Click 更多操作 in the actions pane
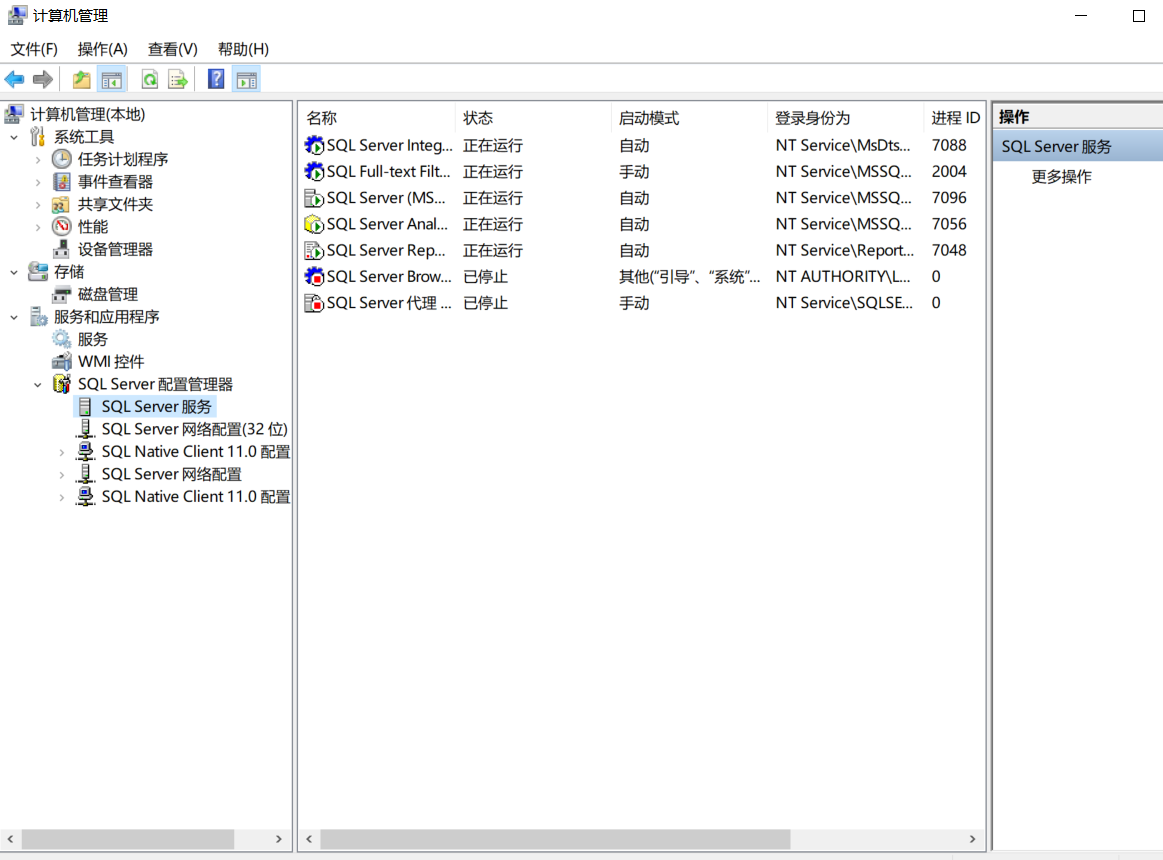 tap(1061, 177)
